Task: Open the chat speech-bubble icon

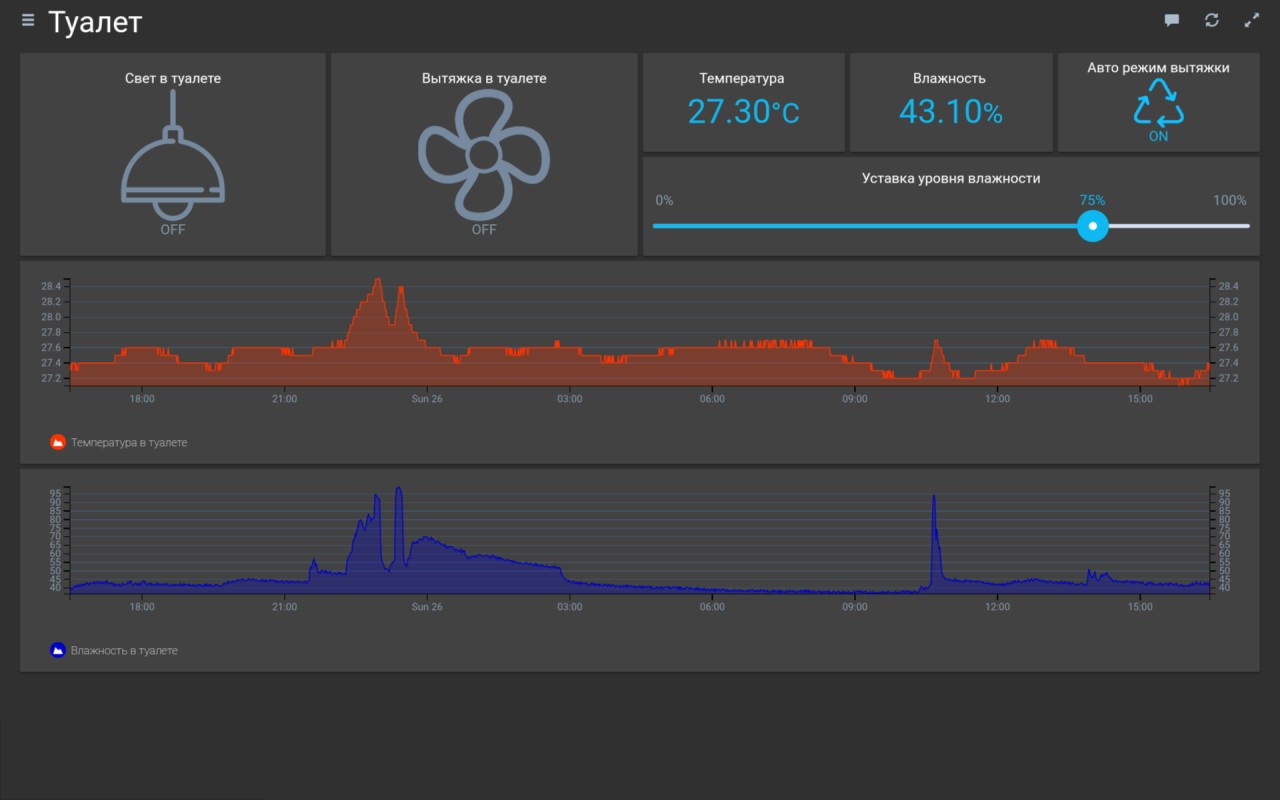Action: pos(1172,20)
